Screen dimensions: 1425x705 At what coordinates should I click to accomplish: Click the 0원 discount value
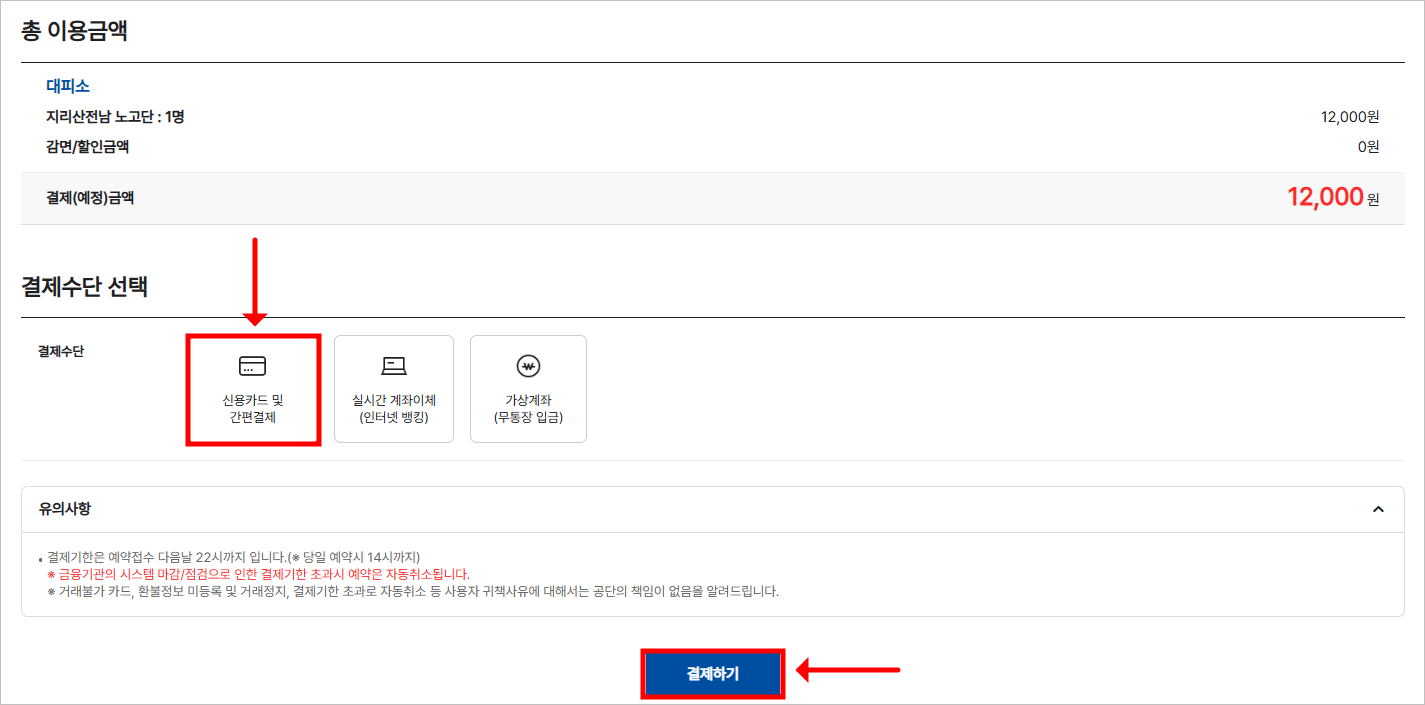tap(1368, 147)
